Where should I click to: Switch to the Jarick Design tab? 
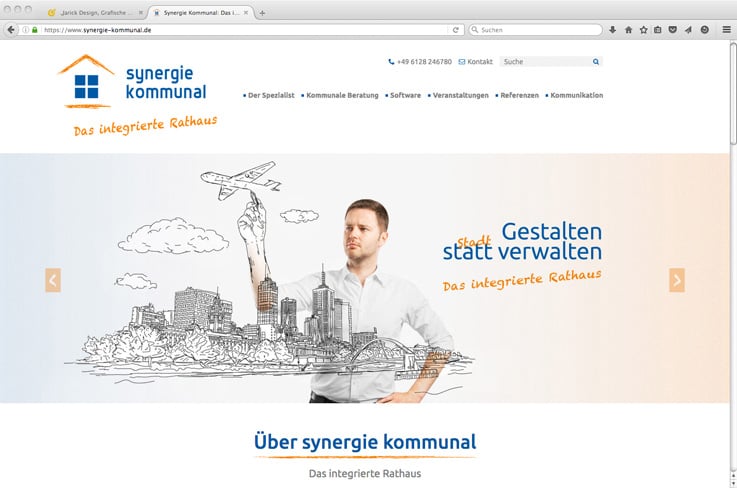[94, 13]
